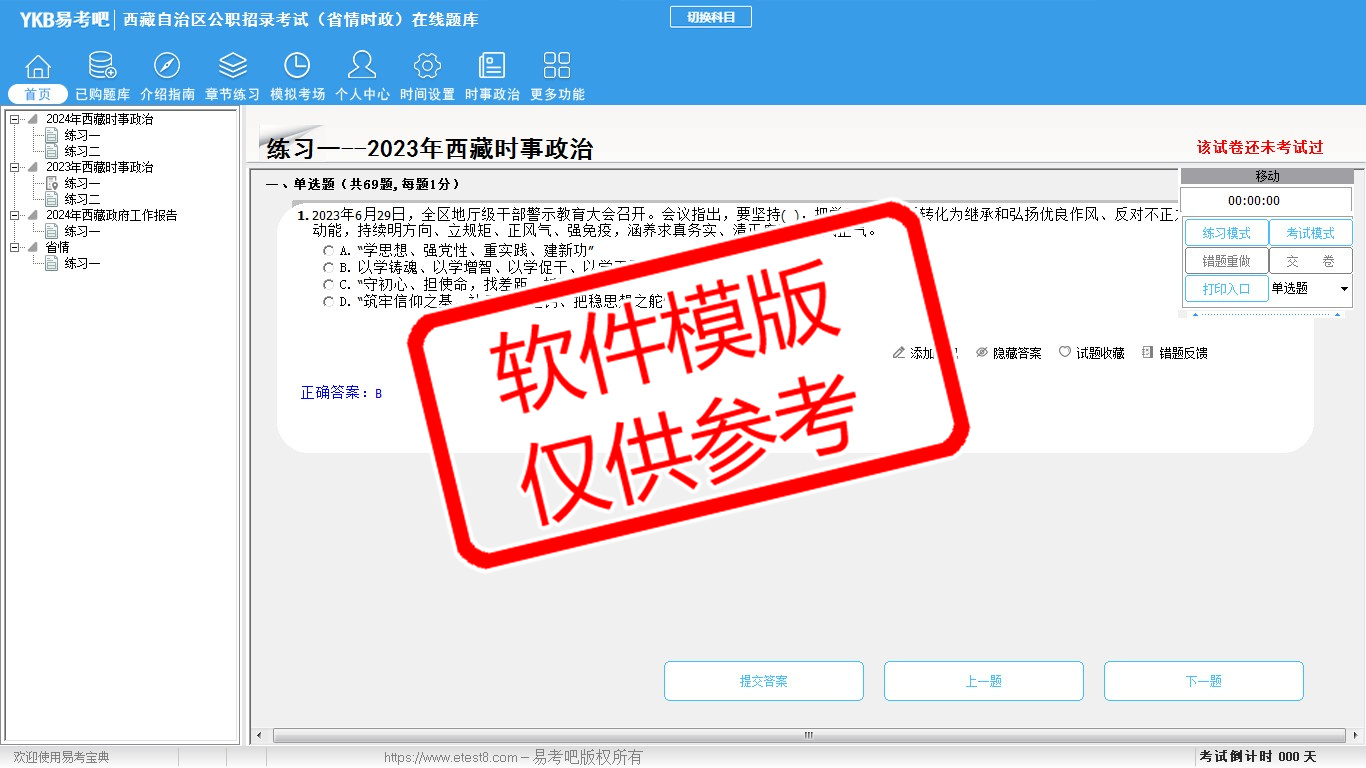The height and width of the screenshot is (768, 1366).
Task: Open the 单选题 question type dropdown
Action: click(x=1343, y=289)
